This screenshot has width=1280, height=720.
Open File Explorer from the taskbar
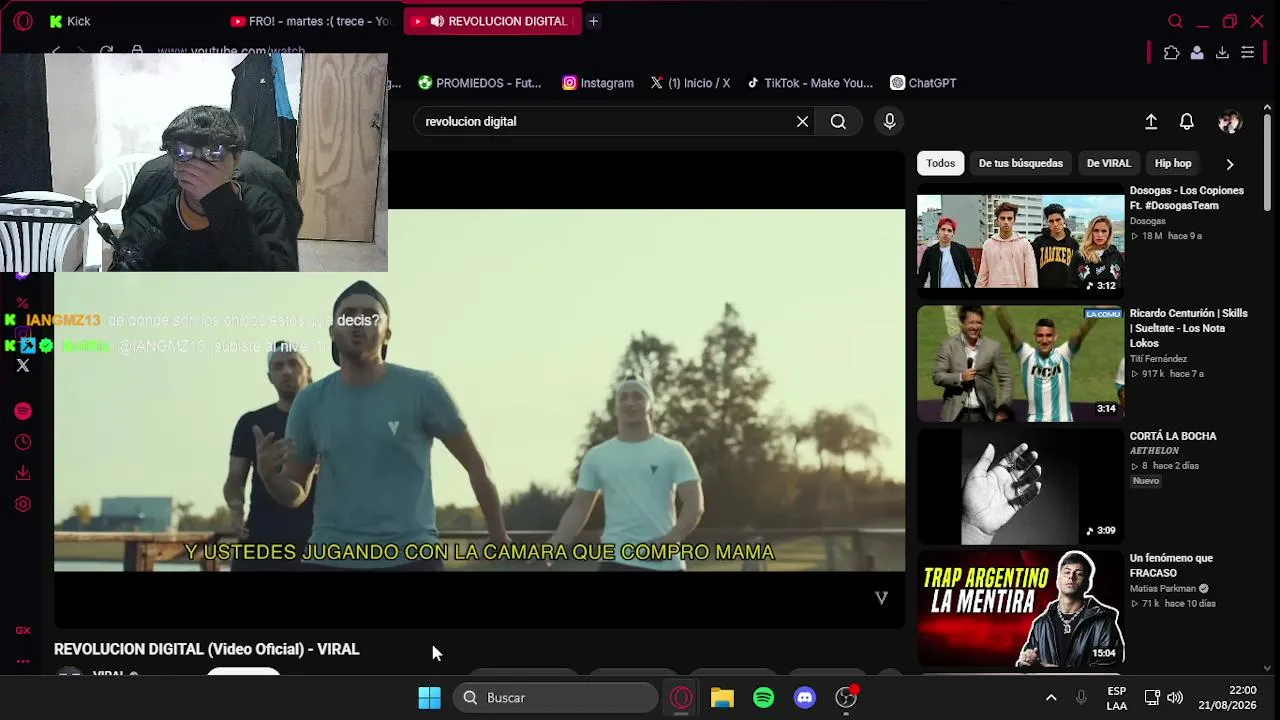(x=722, y=698)
